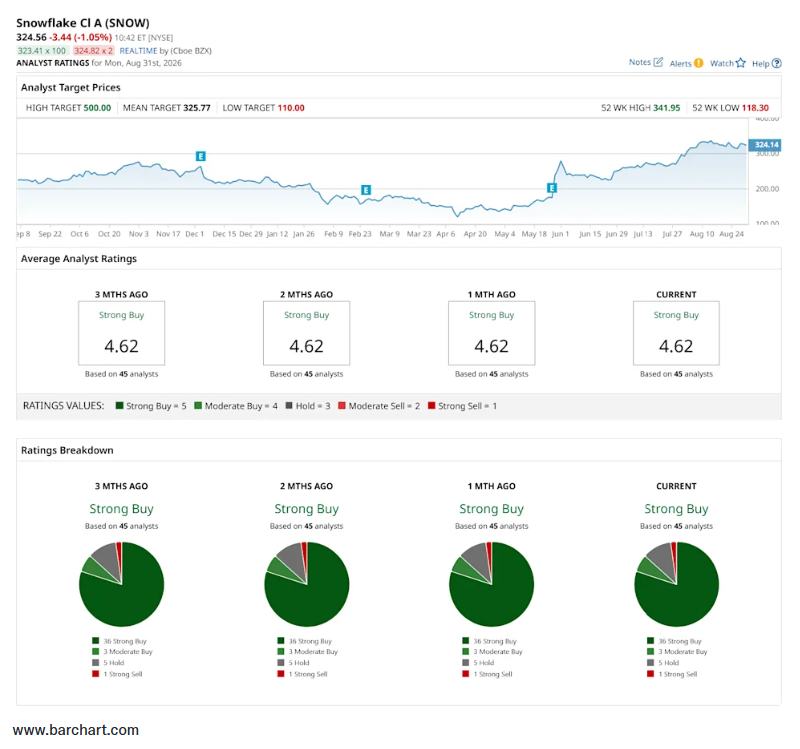Click the Watch star icon
This screenshot has width=800, height=749.
740,63
